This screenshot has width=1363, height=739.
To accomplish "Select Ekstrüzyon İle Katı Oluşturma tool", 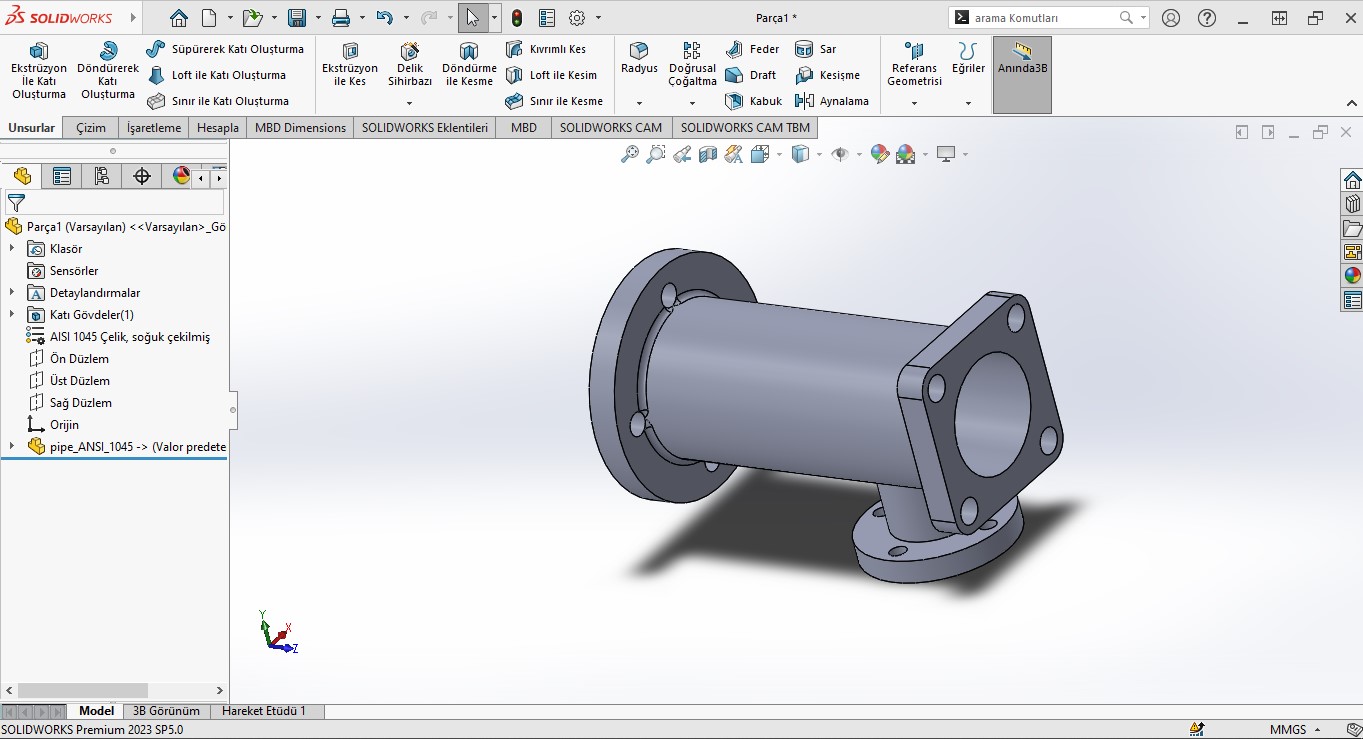I will tap(39, 71).
